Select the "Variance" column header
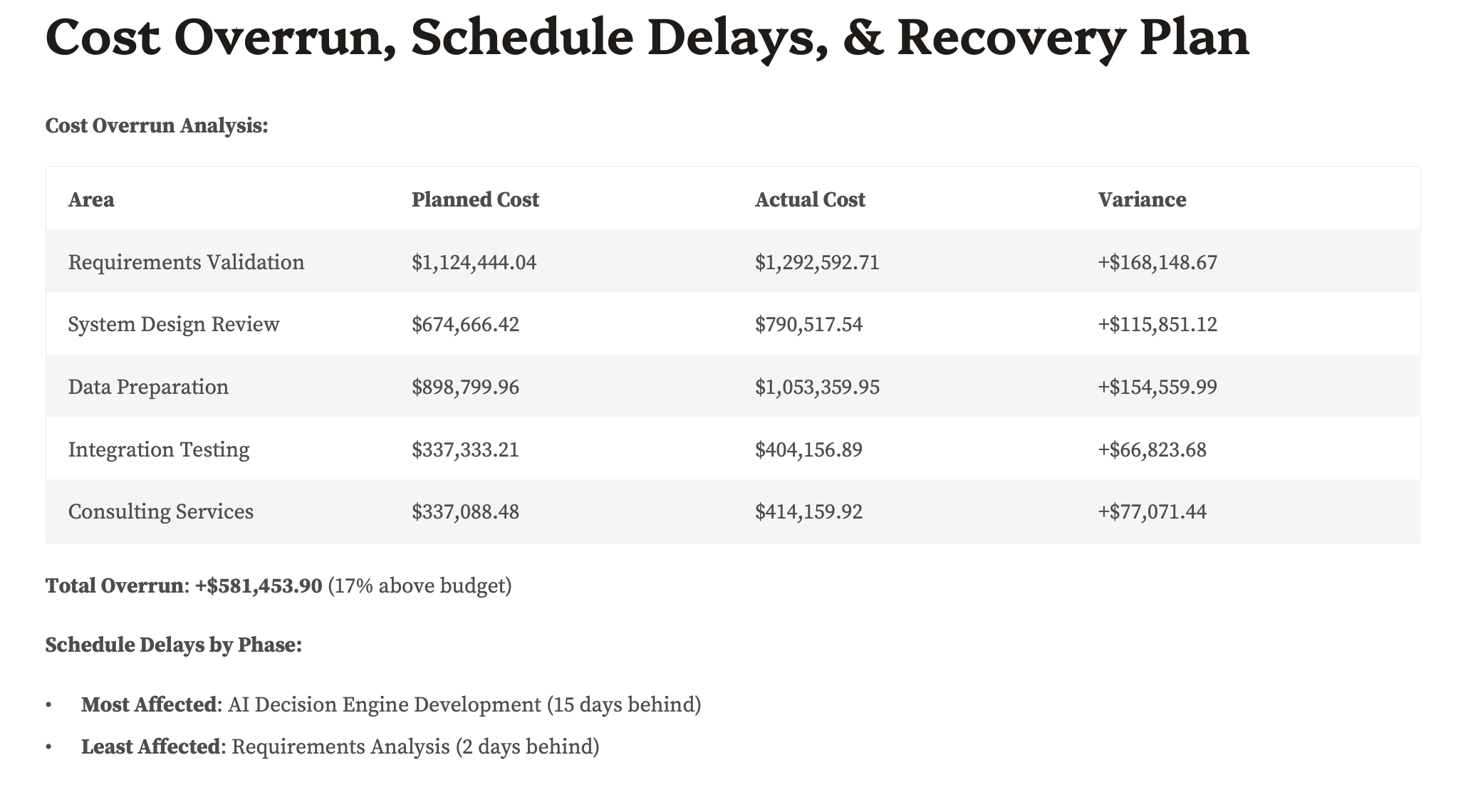This screenshot has width=1473, height=812. click(1142, 199)
